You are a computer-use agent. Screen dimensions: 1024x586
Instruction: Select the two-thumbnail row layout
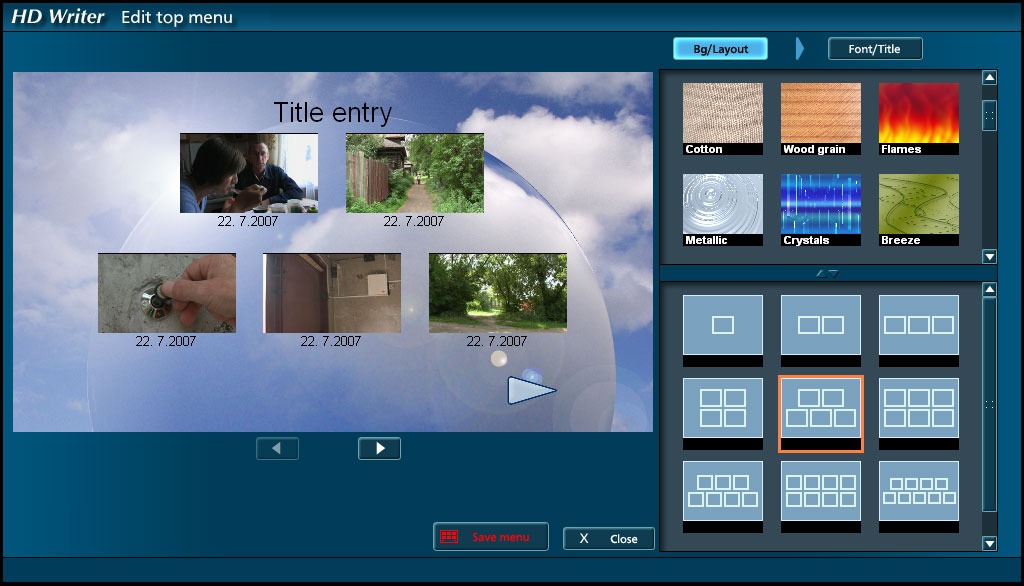pos(820,331)
